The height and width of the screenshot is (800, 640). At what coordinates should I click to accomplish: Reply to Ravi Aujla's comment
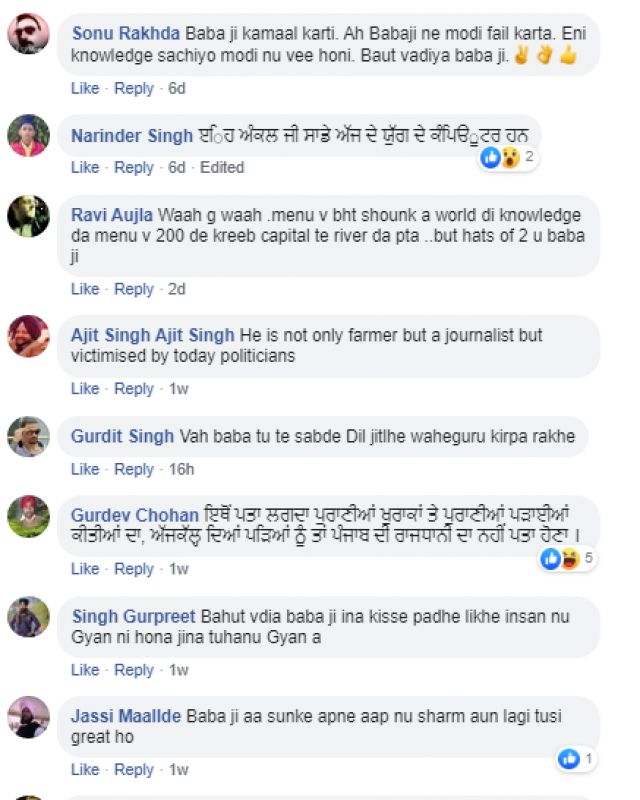point(135,289)
